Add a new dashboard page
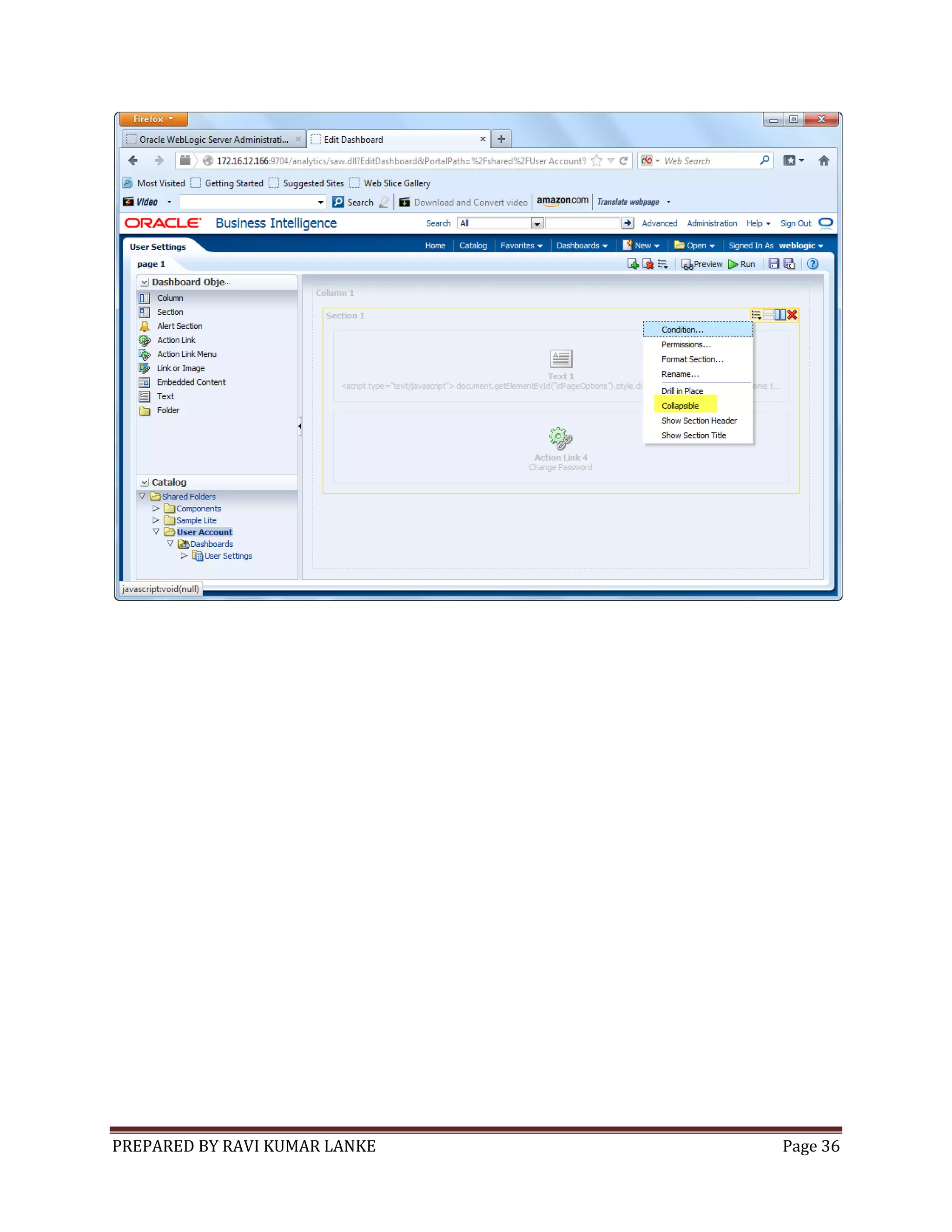The image size is (952, 1232). coord(633,264)
